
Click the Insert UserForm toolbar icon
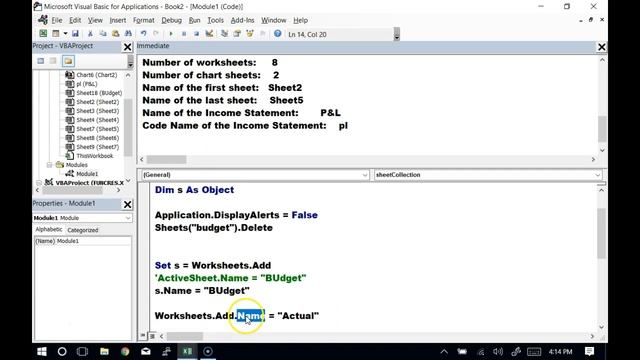pos(56,34)
